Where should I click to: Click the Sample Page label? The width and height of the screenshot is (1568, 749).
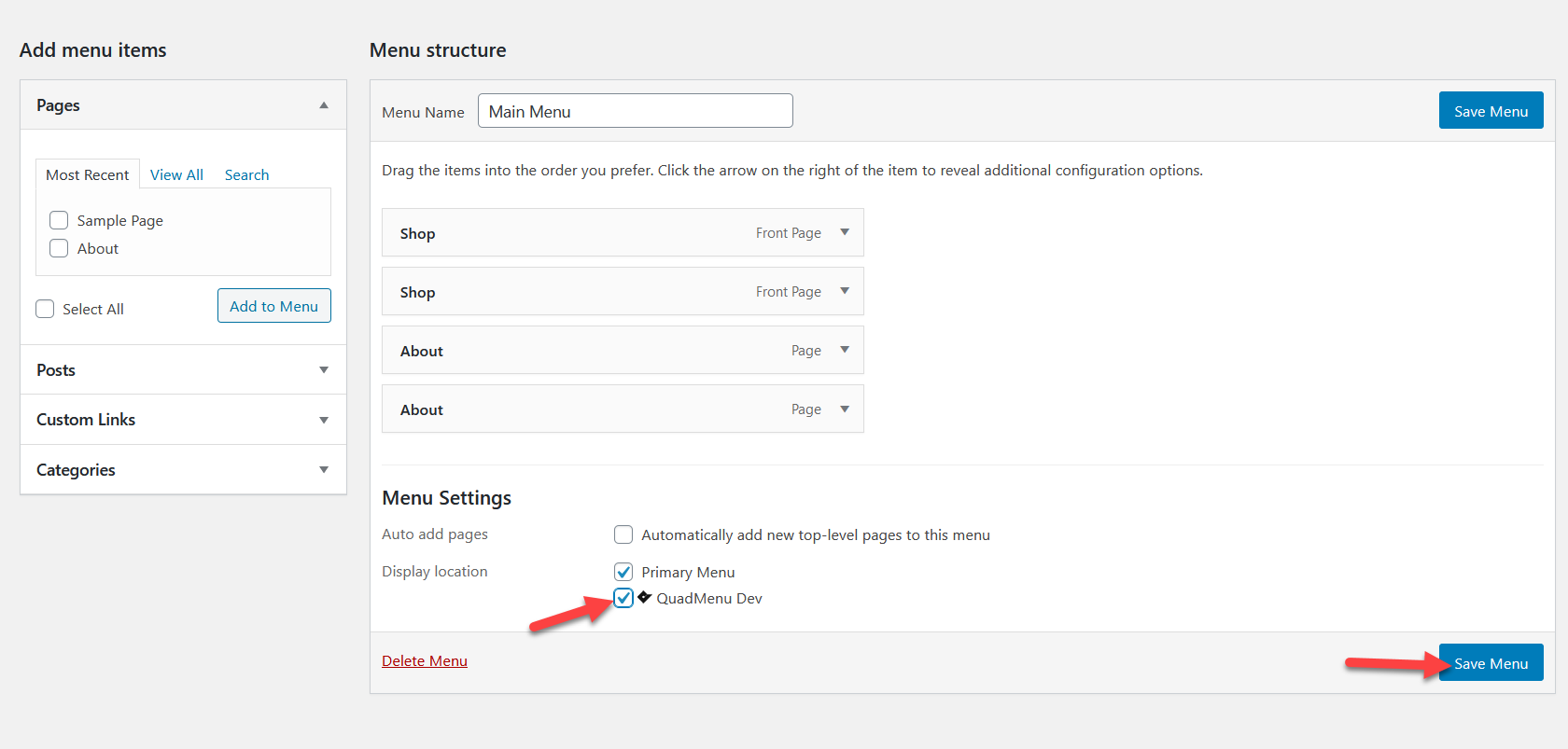(x=120, y=221)
